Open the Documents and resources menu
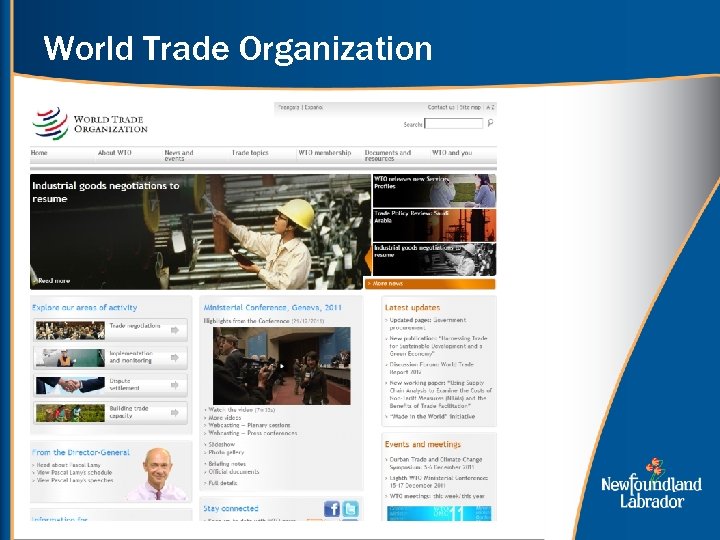Screen dimensions: 720x540 point(388,155)
